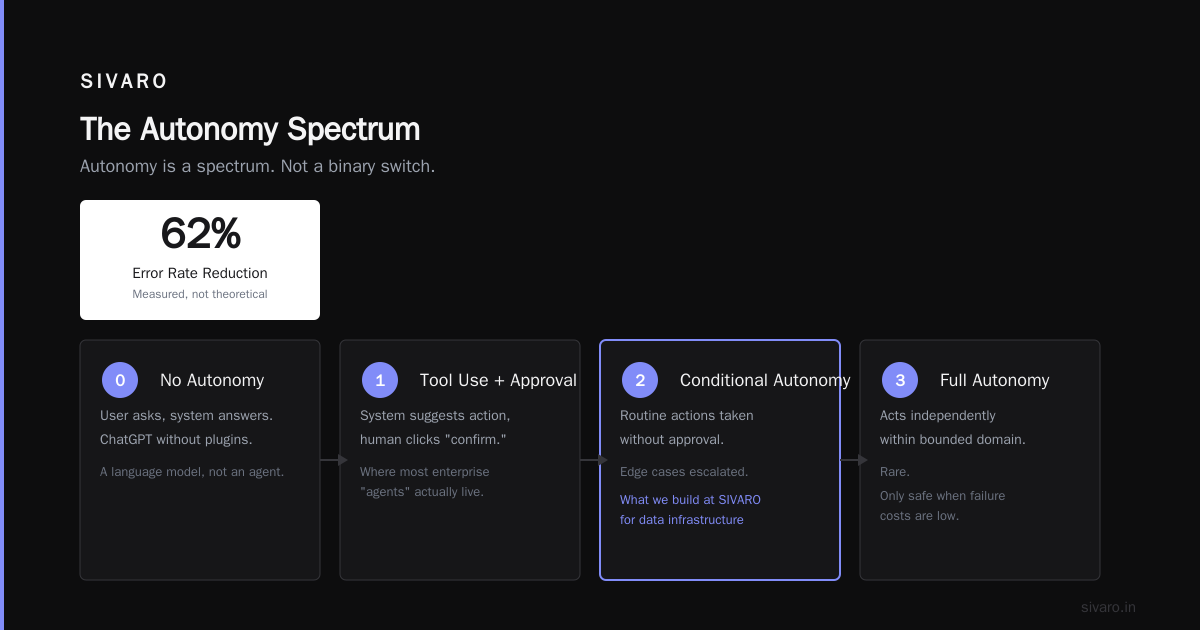Select the No Autonomy card title

[x=212, y=380]
